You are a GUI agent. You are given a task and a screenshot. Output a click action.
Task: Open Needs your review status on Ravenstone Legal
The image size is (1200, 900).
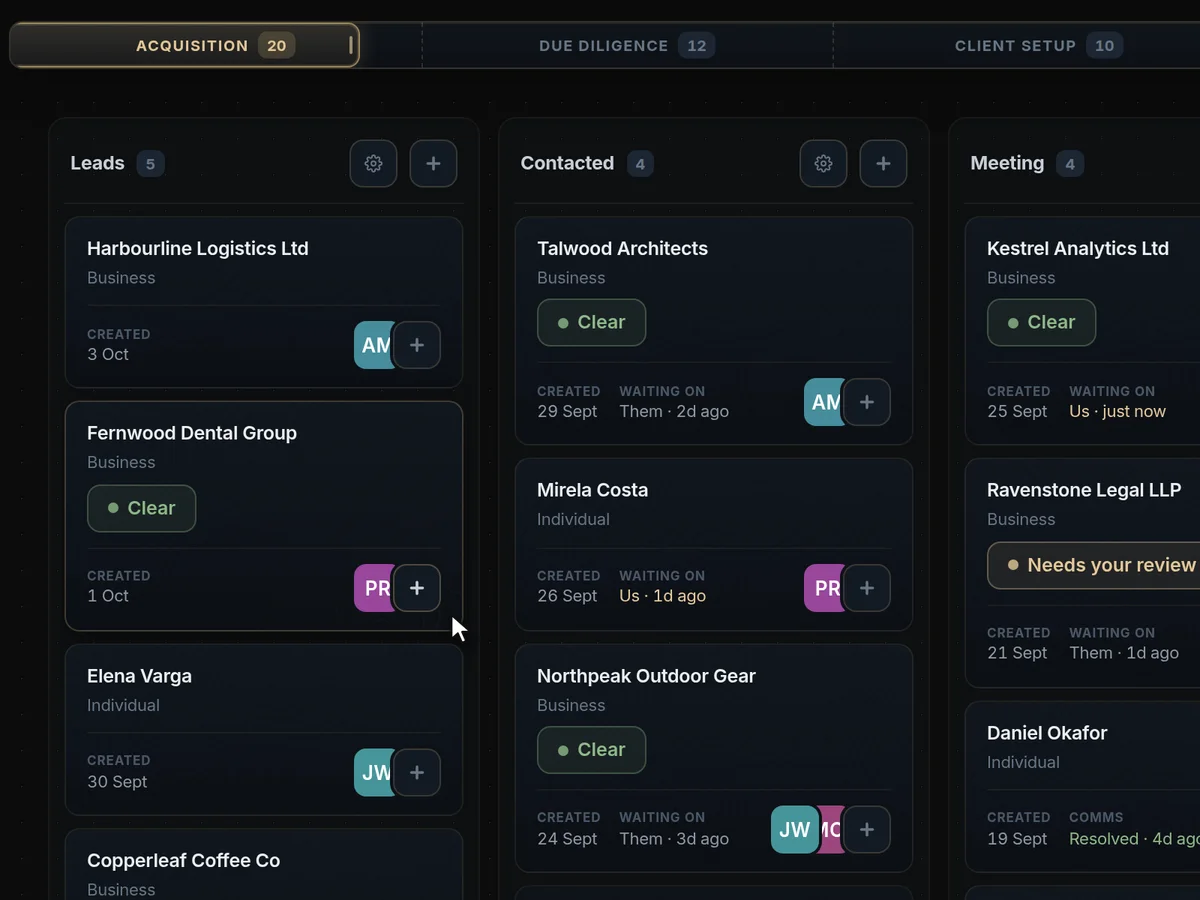1094,565
